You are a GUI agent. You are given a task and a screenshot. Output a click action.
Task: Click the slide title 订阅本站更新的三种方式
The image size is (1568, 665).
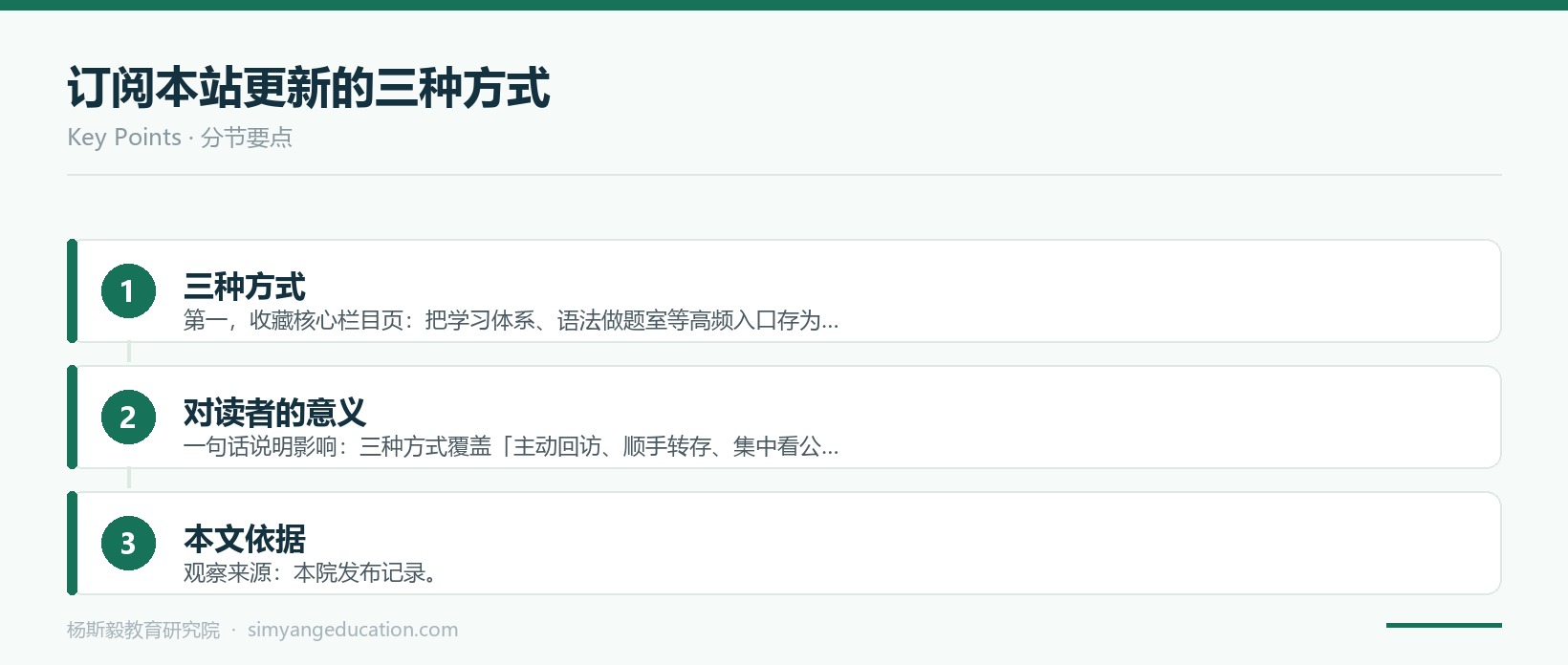(x=309, y=88)
